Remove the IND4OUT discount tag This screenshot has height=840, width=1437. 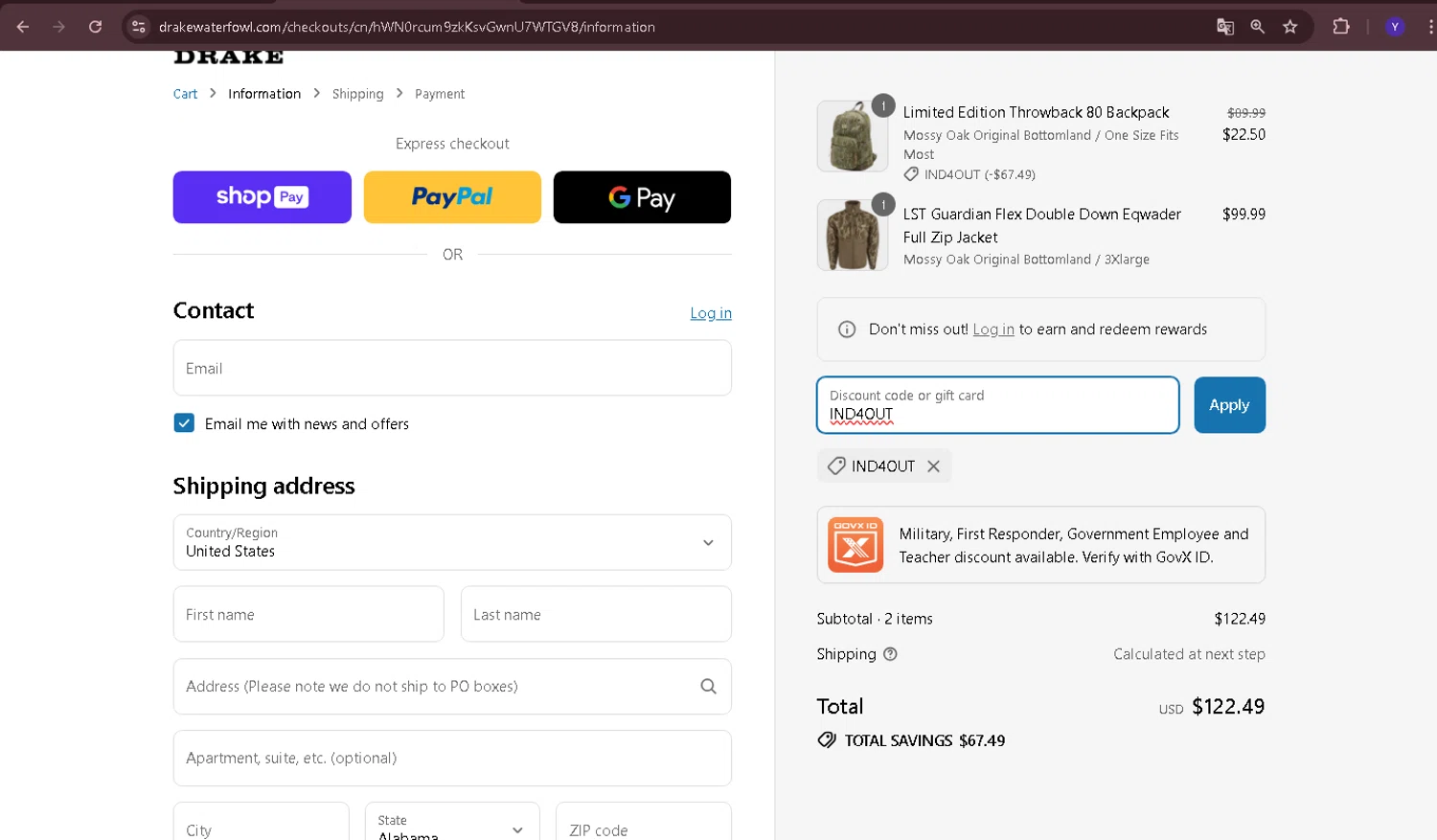[x=933, y=466]
